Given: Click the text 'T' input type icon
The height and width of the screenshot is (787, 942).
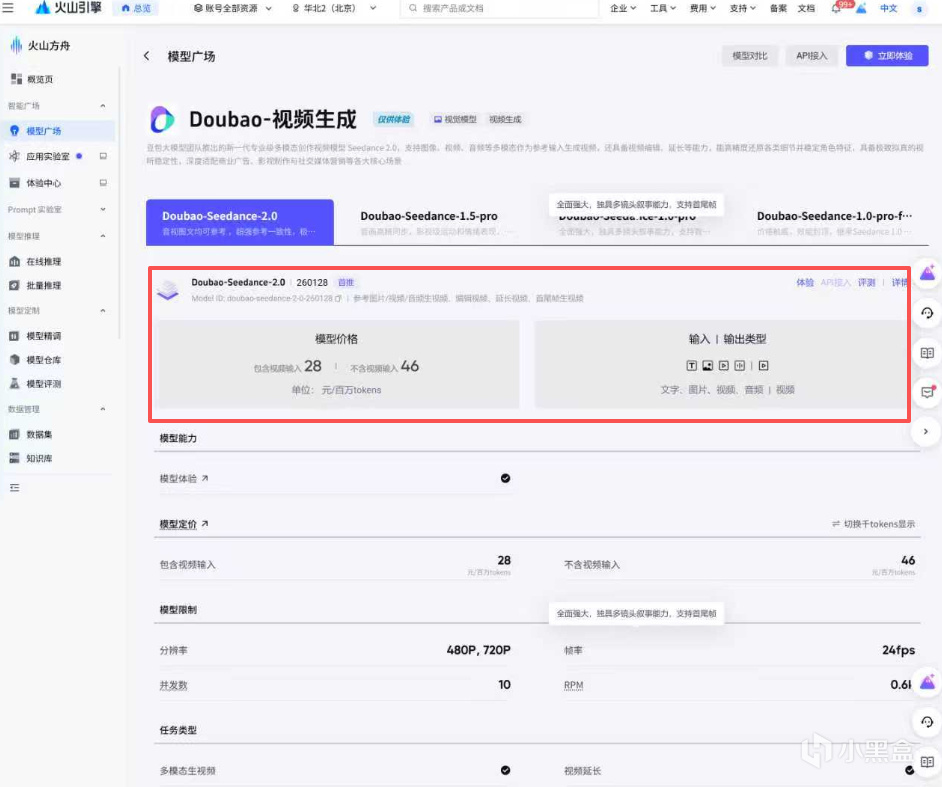Looking at the screenshot, I should point(691,365).
